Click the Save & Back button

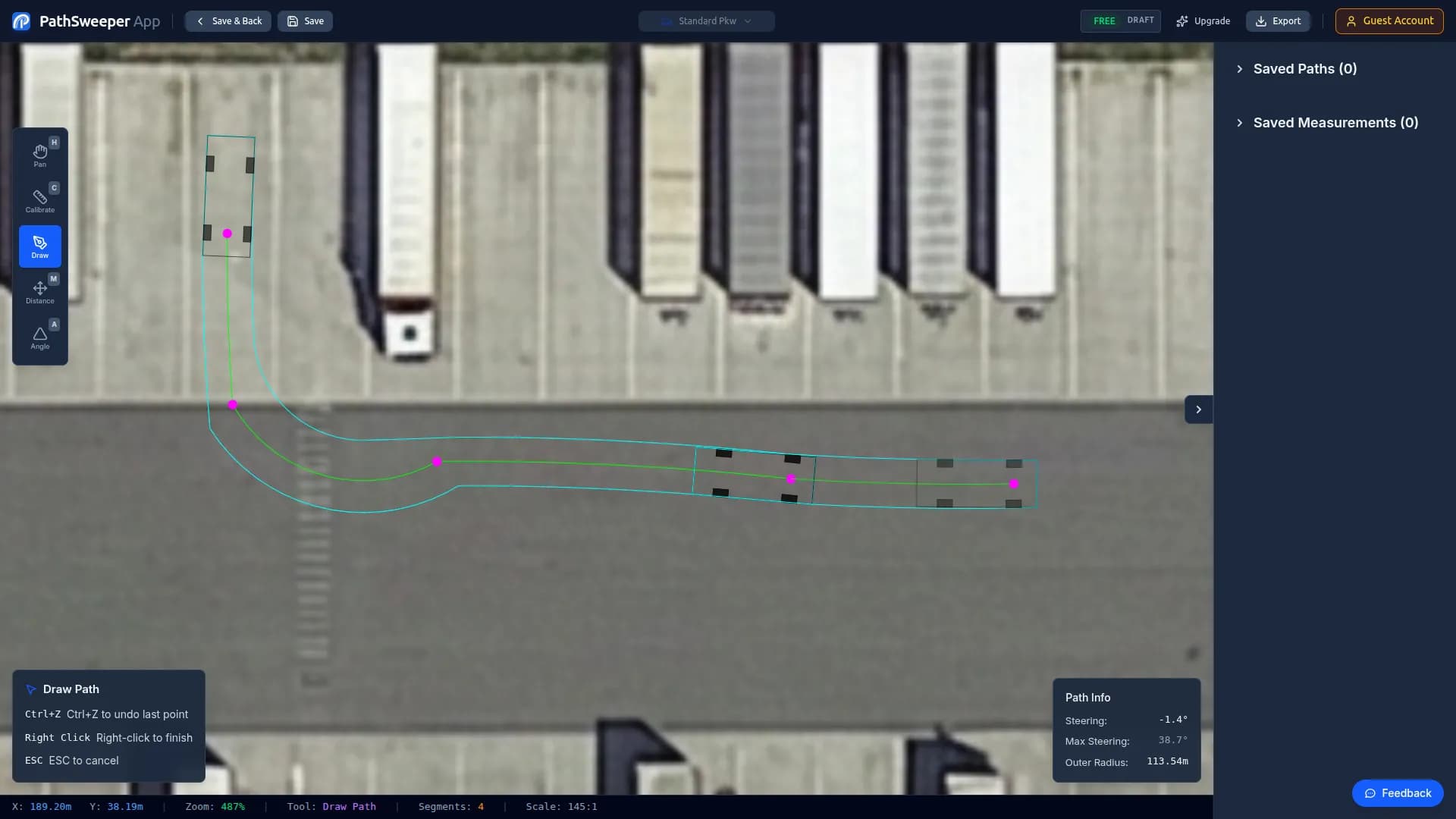click(227, 20)
